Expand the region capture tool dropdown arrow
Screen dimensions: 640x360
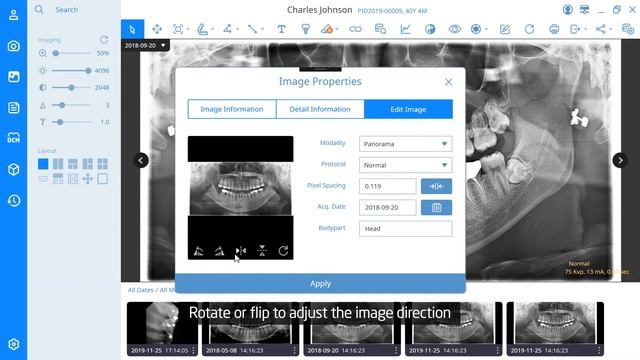click(x=188, y=29)
